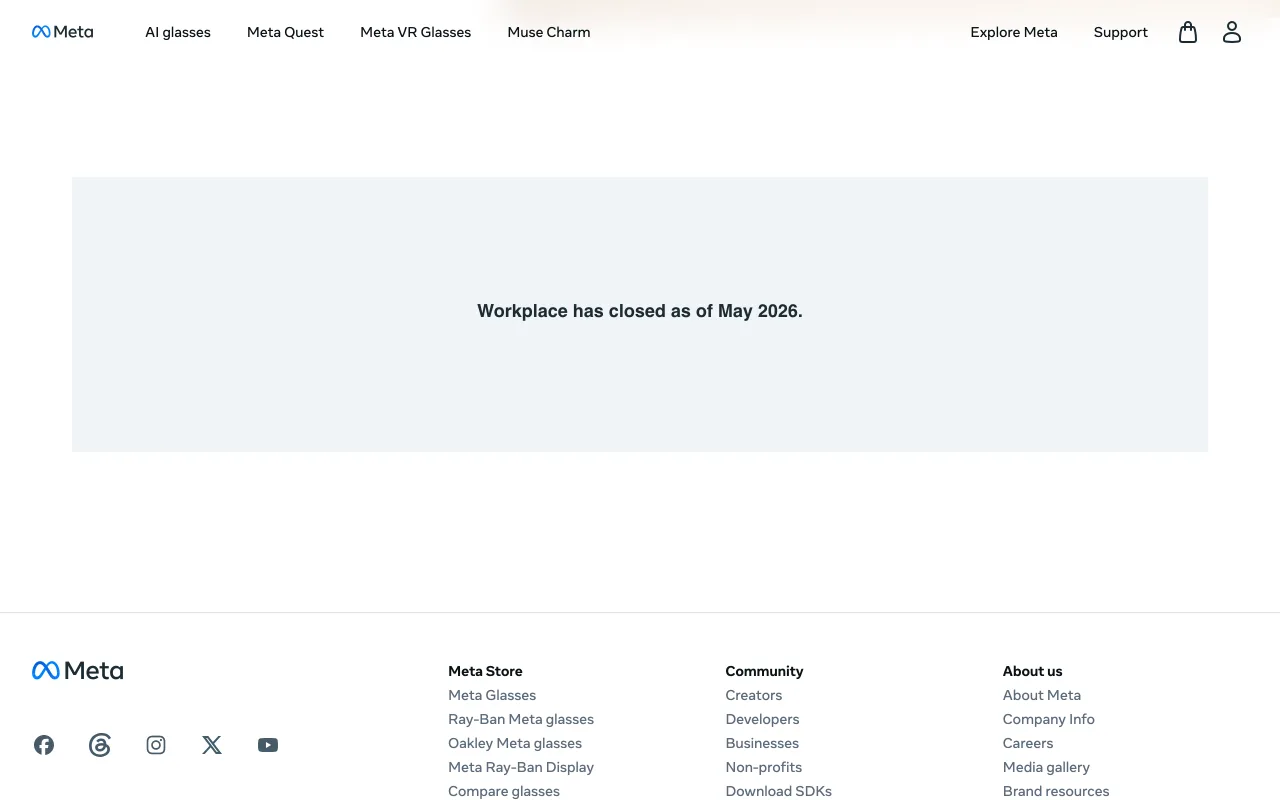Open the Developers community link

762,719
